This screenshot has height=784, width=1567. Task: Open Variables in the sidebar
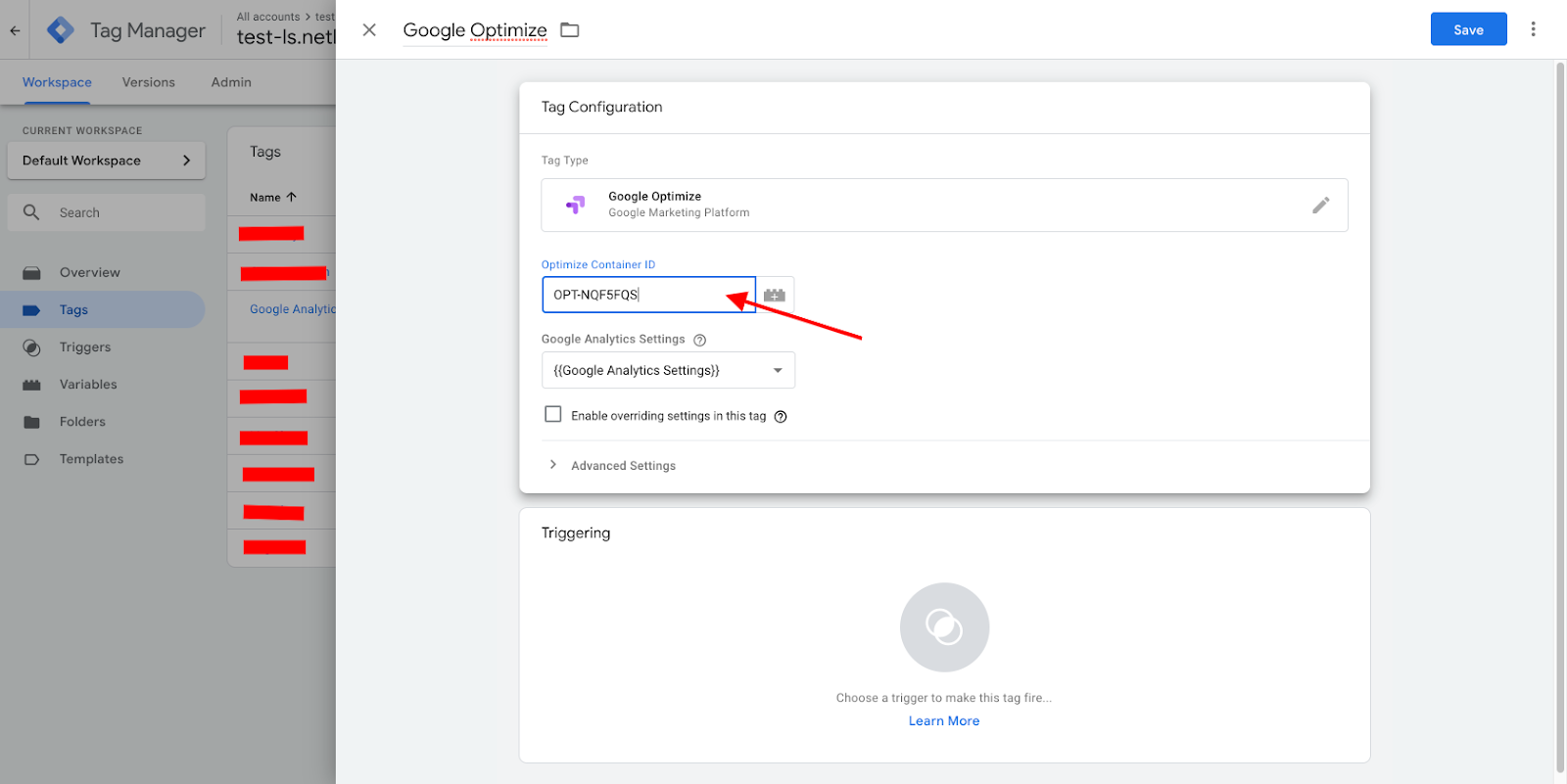pos(88,385)
